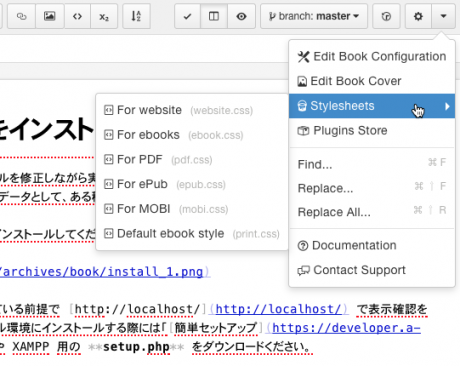Viewport: 460px width, 366px height.
Task: Click the picture icon by Edit Book Cover
Action: [x=302, y=81]
